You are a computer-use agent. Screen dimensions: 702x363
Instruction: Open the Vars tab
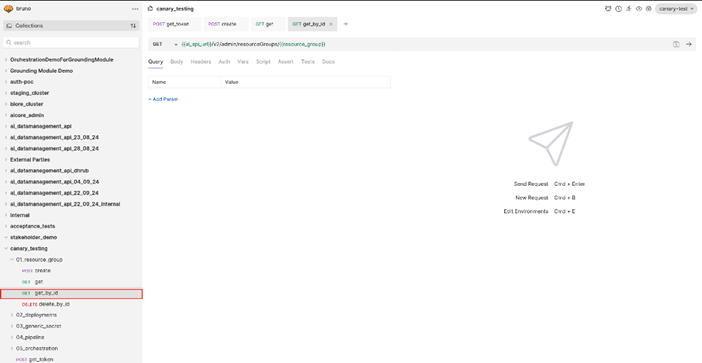243,62
